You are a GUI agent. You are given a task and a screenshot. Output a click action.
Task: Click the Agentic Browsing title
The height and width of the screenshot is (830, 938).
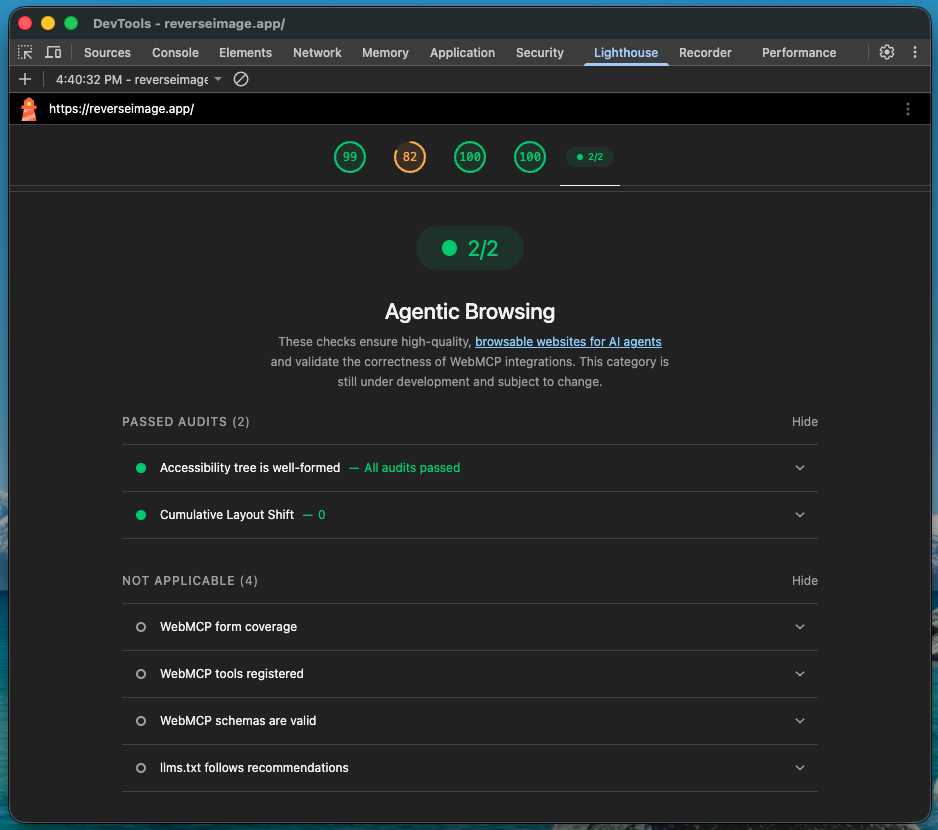(470, 312)
